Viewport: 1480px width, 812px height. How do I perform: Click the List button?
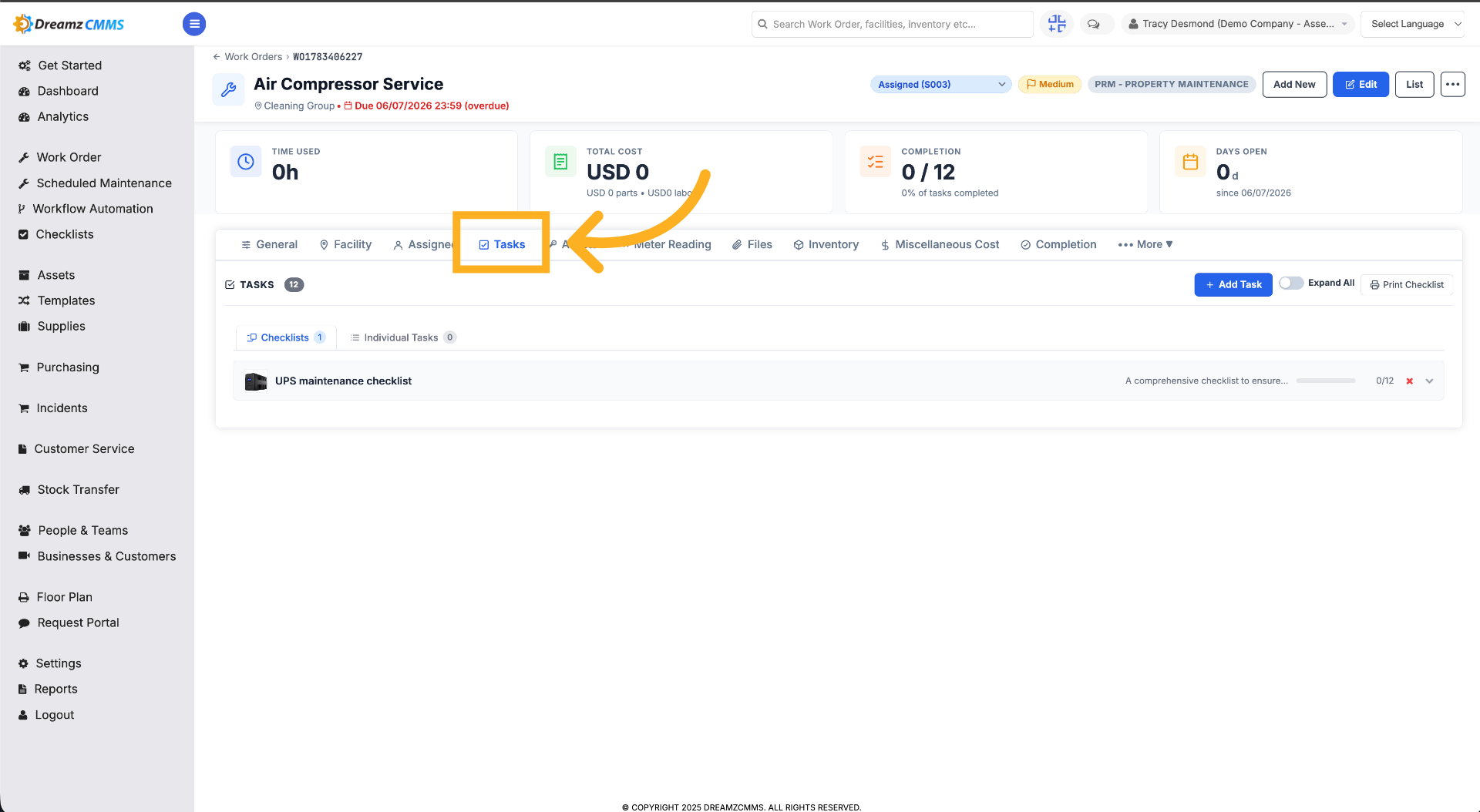pyautogui.click(x=1414, y=84)
